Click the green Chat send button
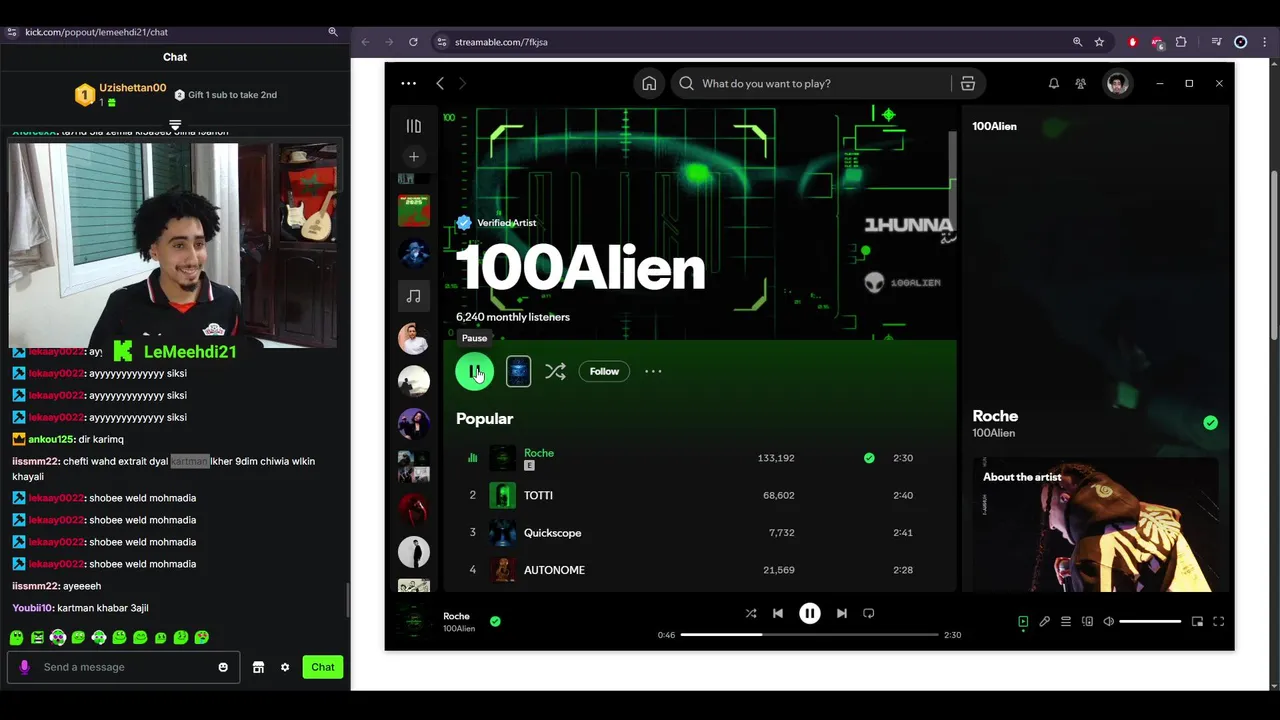Viewport: 1280px width, 720px height. point(323,667)
